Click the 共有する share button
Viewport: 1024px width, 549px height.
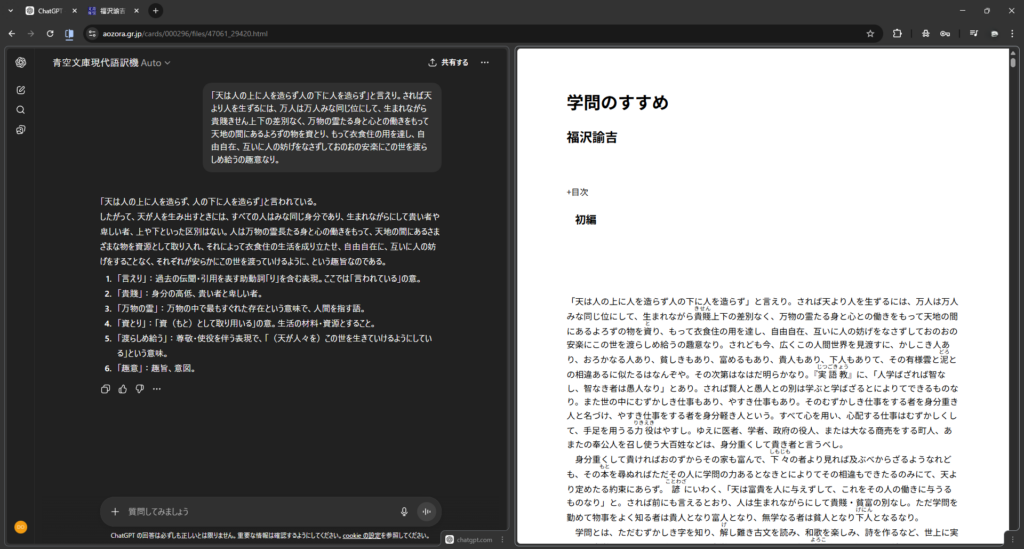(448, 62)
